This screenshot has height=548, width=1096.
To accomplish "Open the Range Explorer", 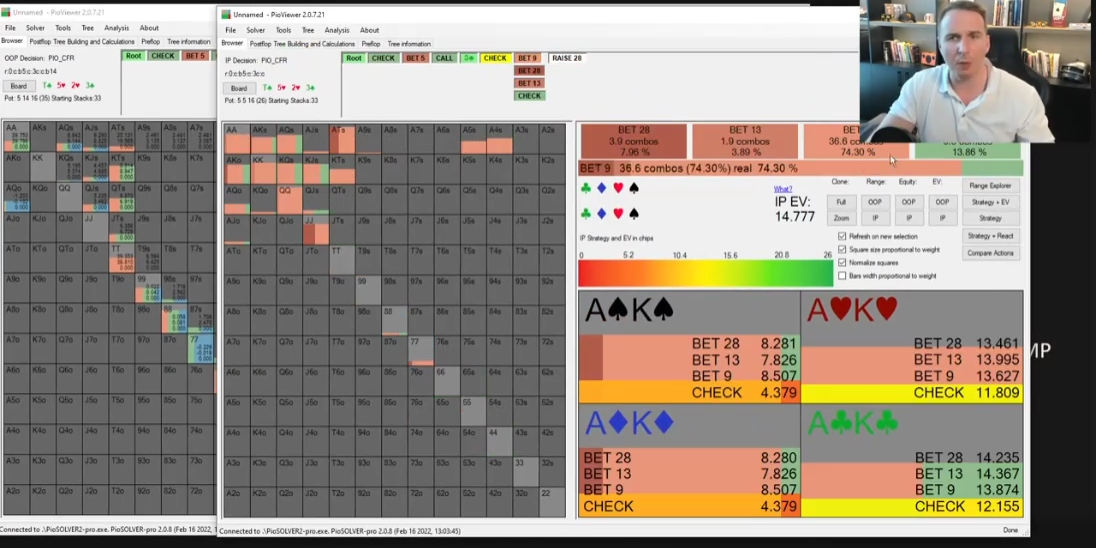I will [990, 186].
